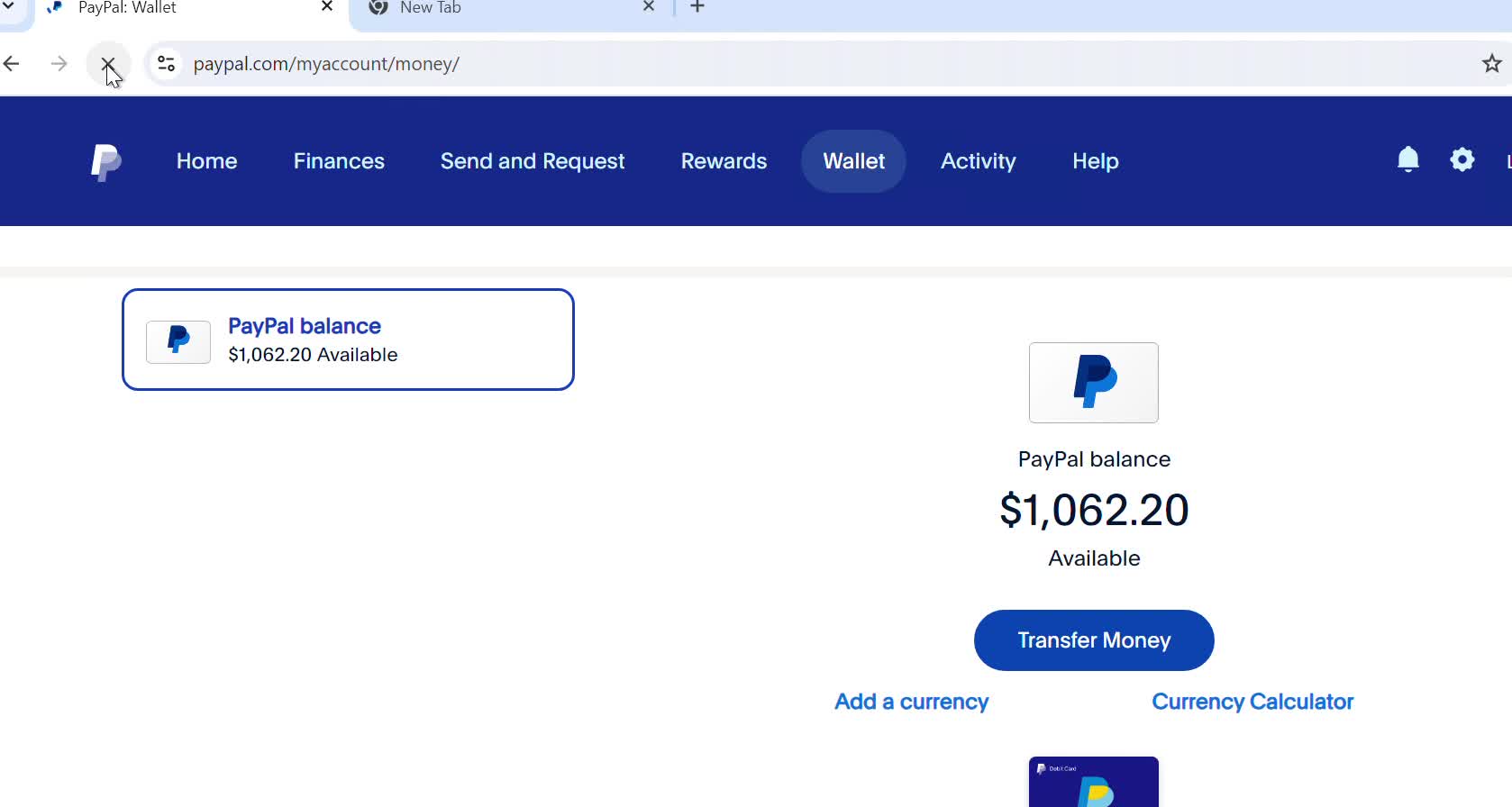
Task: Click 'Available' label under balance amount
Action: [x=1094, y=558]
